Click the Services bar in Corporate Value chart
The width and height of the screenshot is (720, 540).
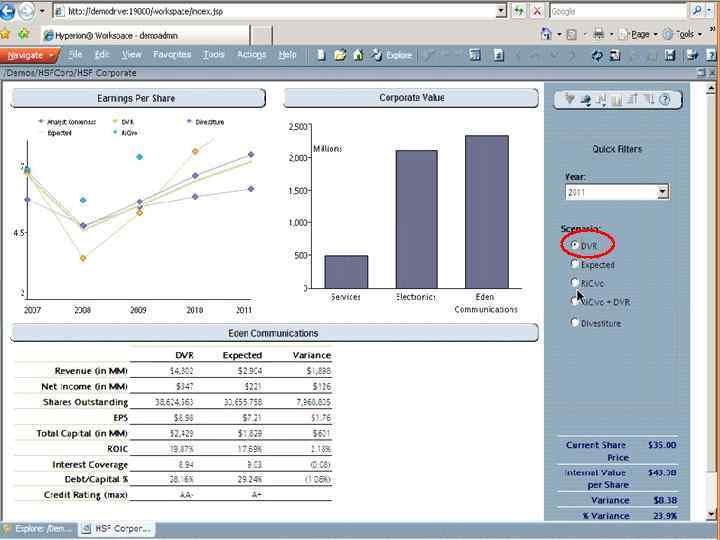(346, 272)
